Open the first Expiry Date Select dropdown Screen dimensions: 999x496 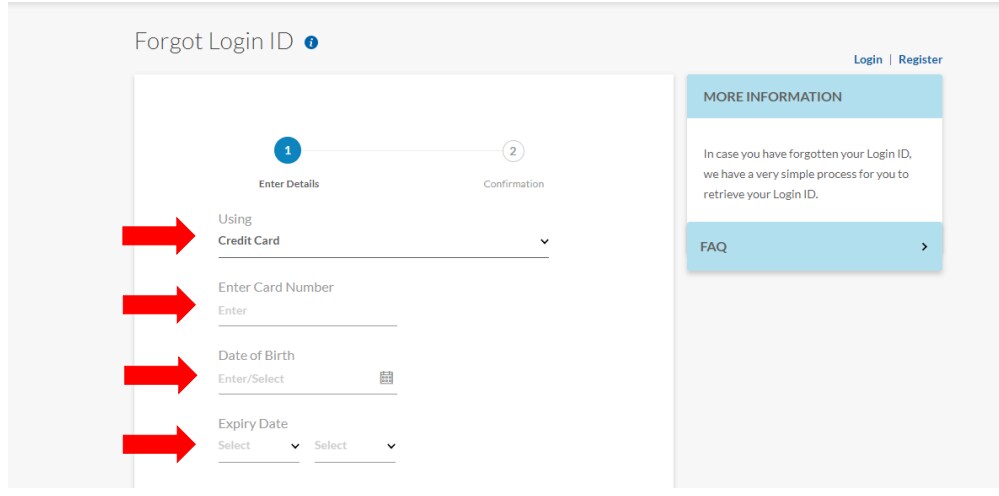[259, 446]
